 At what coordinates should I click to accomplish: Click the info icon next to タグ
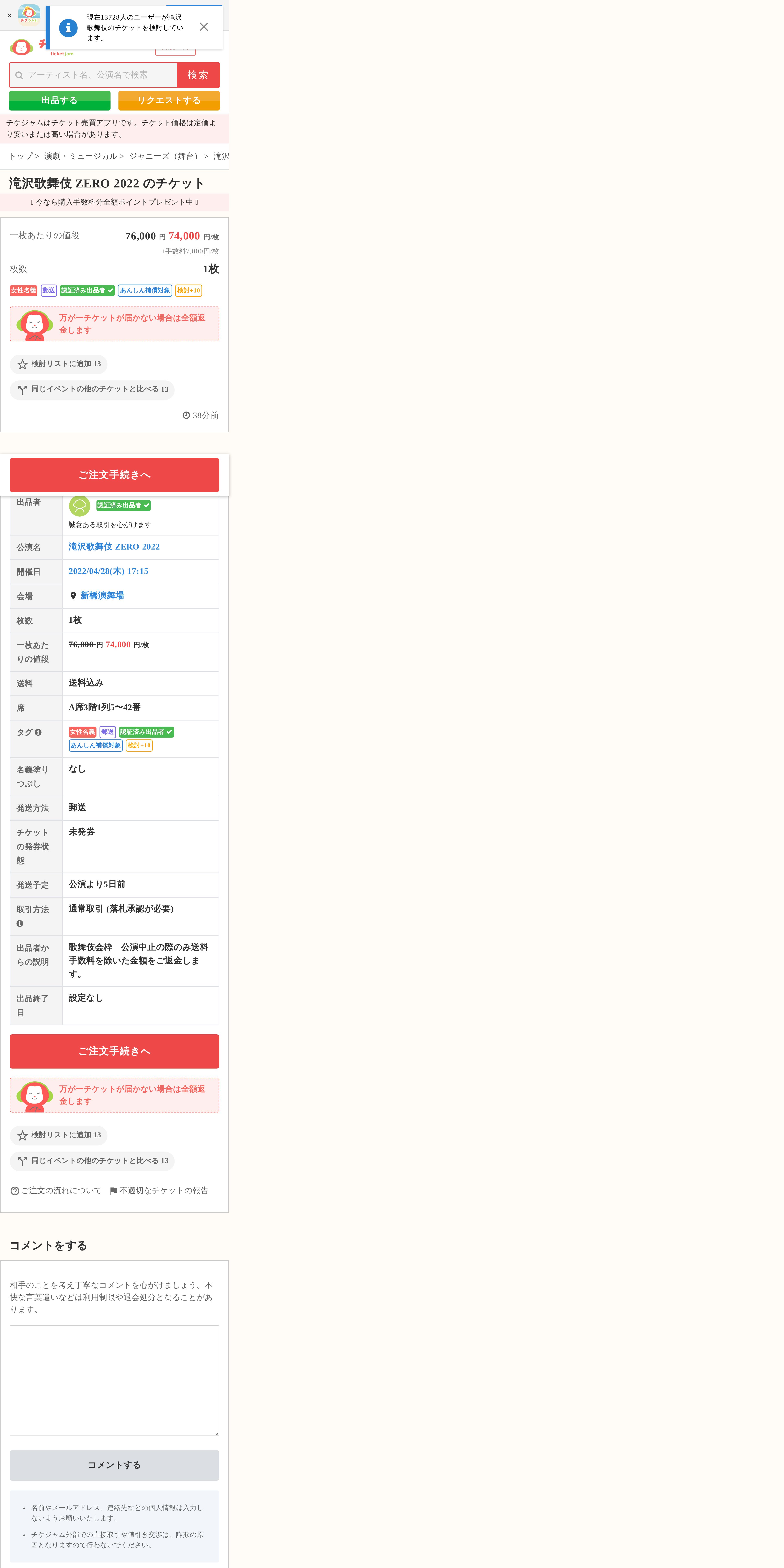tap(38, 732)
